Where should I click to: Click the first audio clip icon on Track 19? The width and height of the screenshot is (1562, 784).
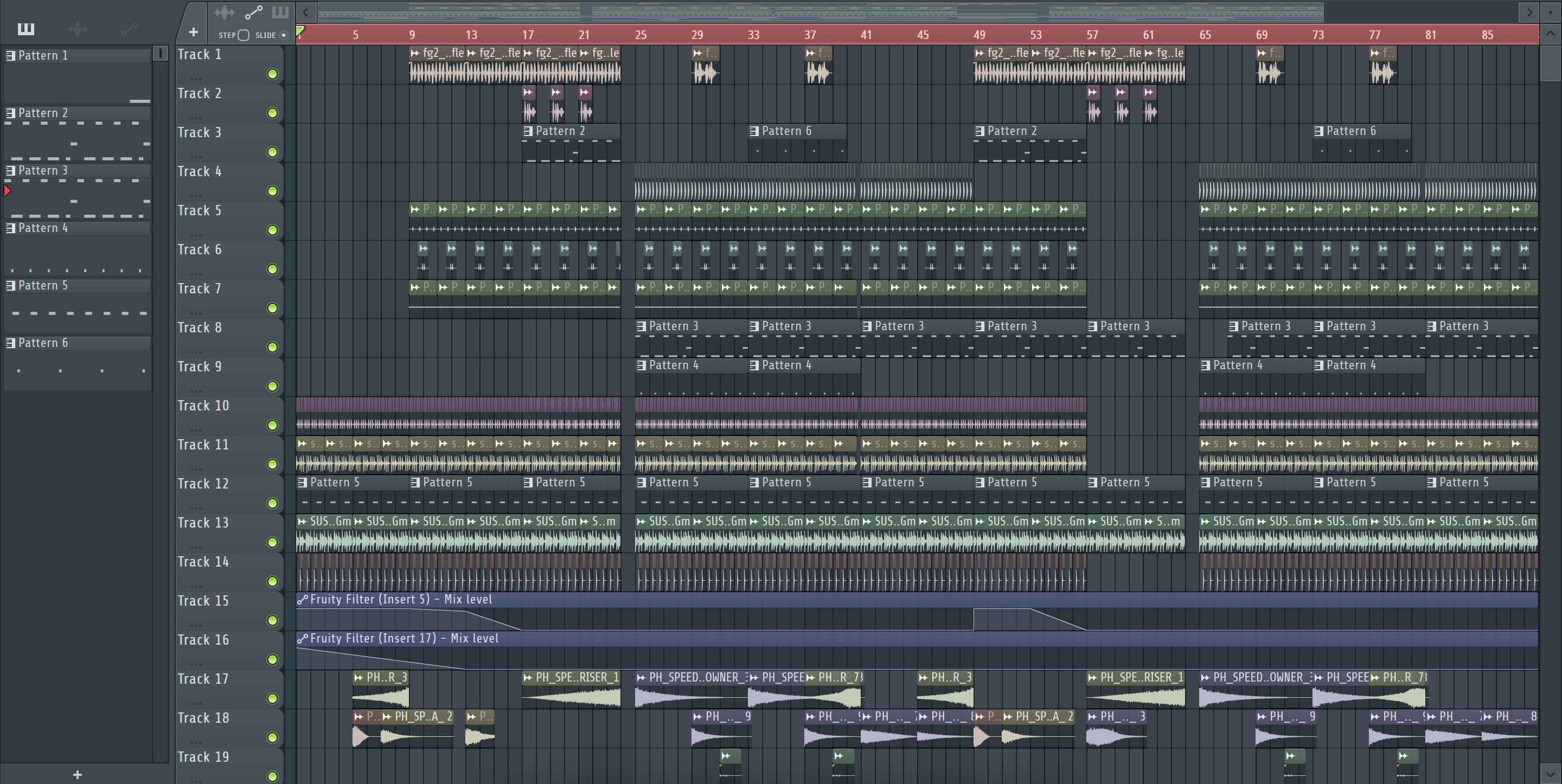[x=726, y=756]
